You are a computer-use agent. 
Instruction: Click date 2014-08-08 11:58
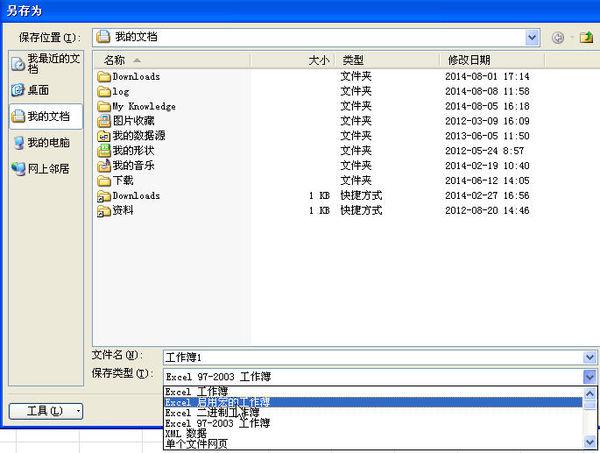487,92
